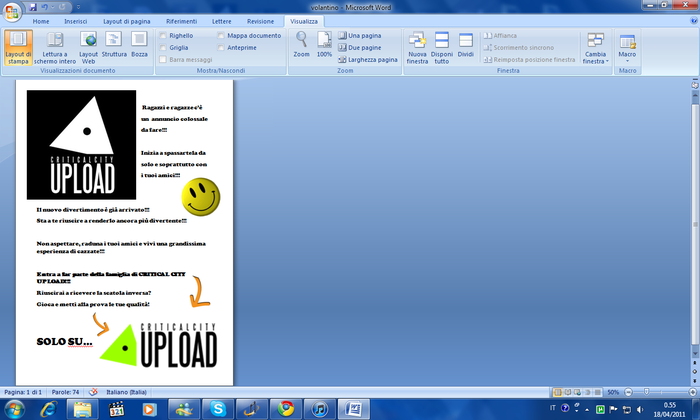This screenshot has width=700, height=420.
Task: Click the Redo button in quick access toolbar
Action: click(x=62, y=7)
